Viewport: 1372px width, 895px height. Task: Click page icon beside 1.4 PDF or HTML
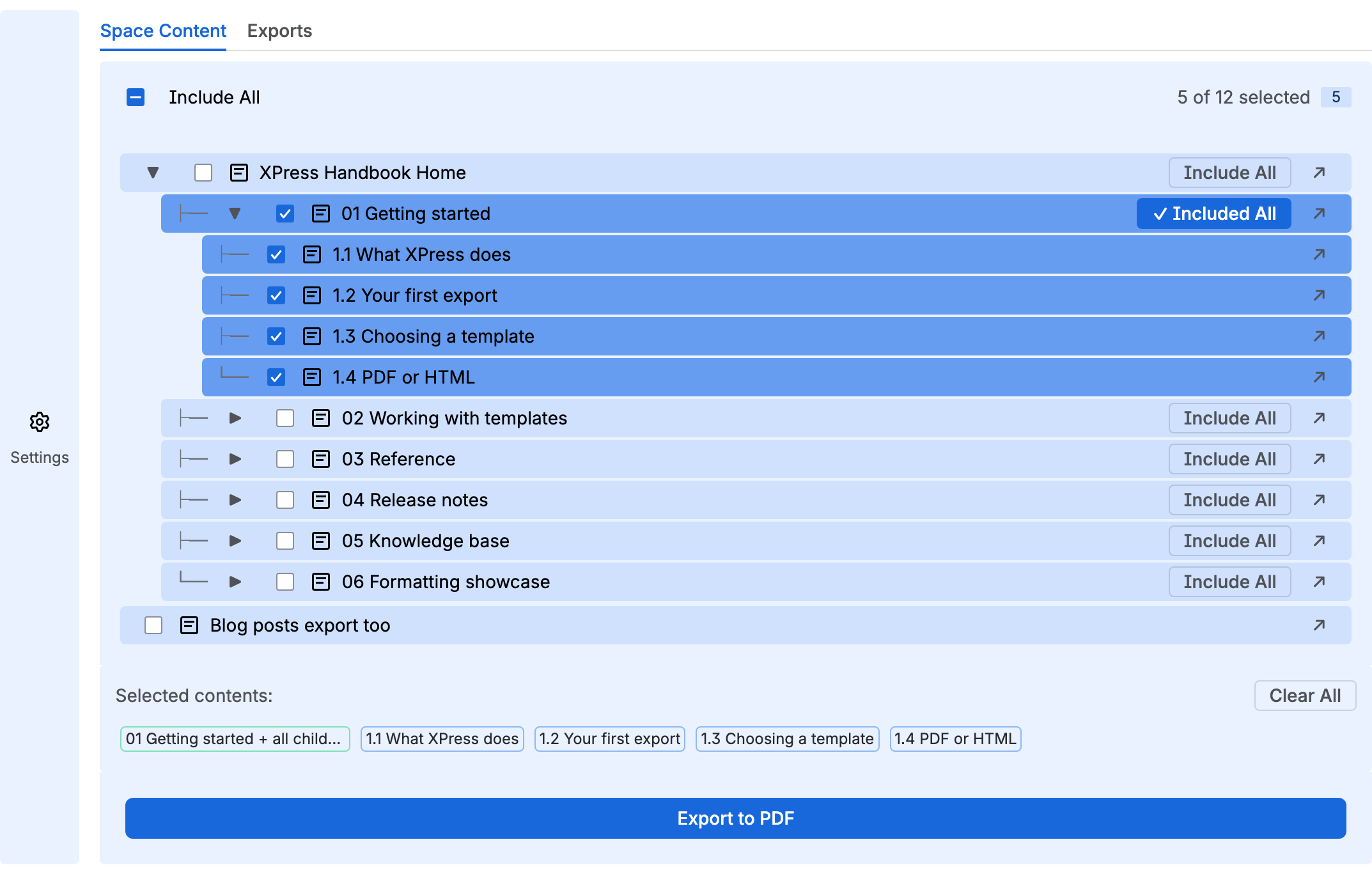pos(312,377)
